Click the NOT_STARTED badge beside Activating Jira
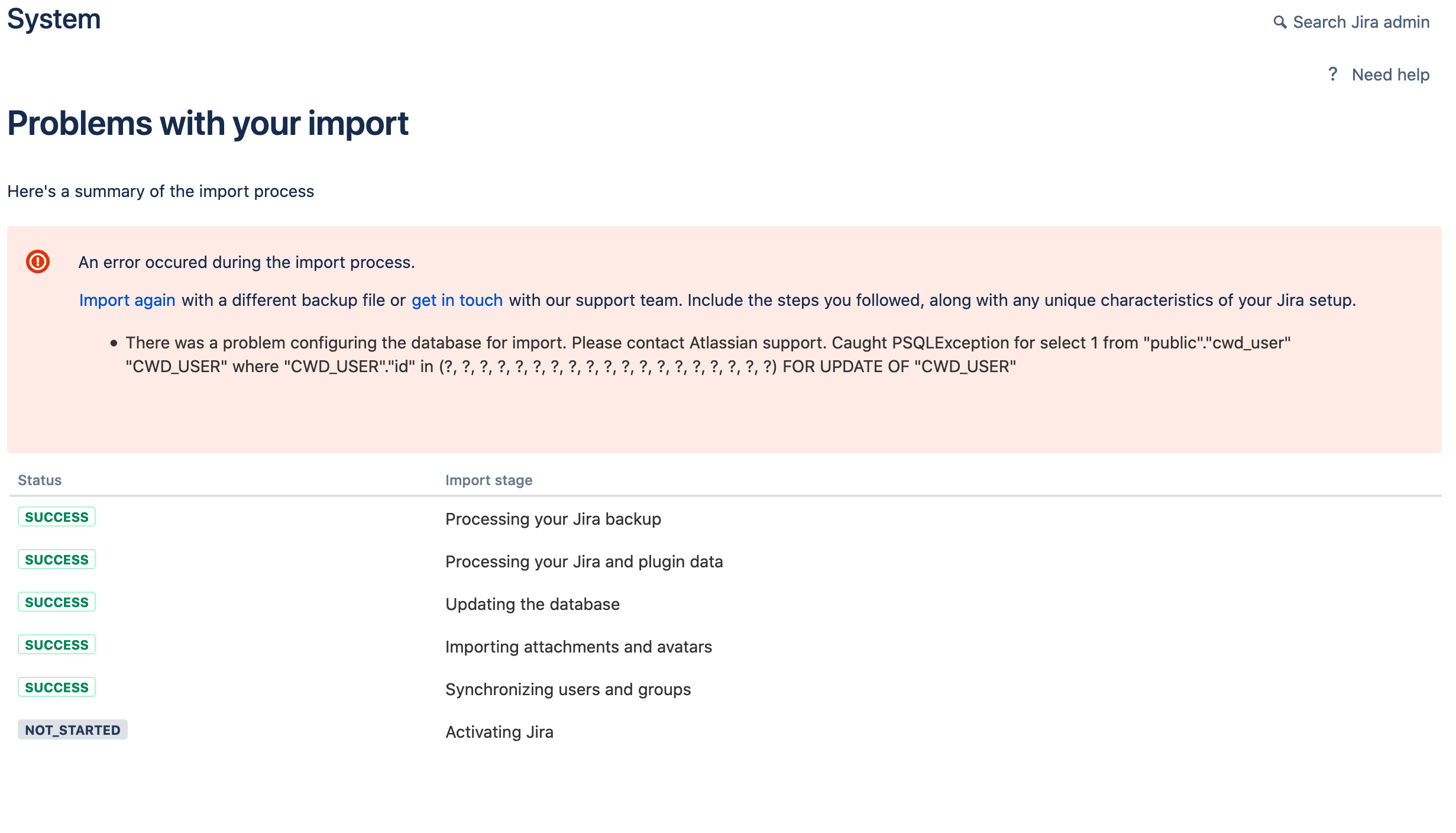 pos(73,729)
